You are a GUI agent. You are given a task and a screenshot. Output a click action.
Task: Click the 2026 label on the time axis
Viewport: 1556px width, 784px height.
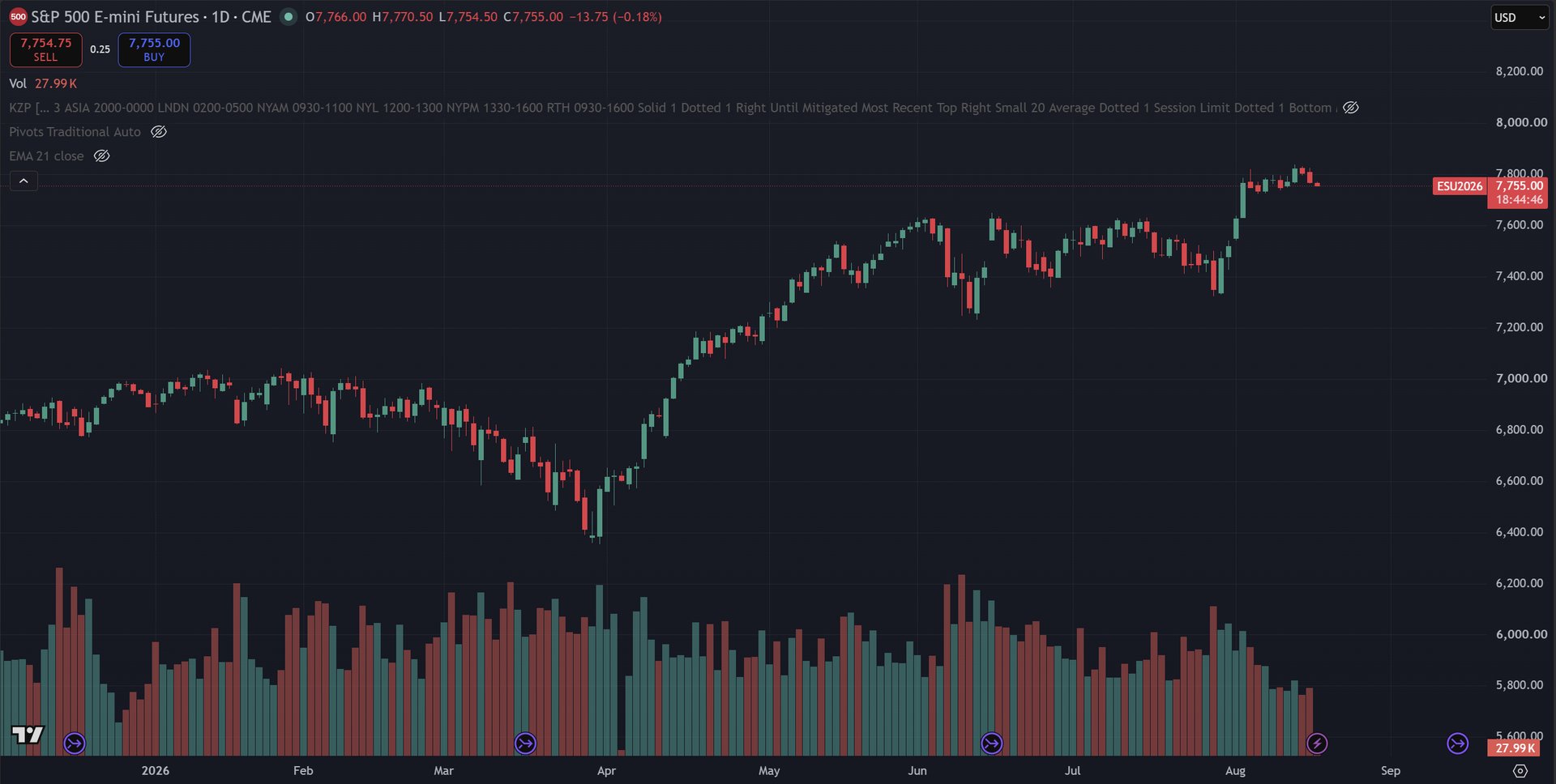pyautogui.click(x=156, y=771)
